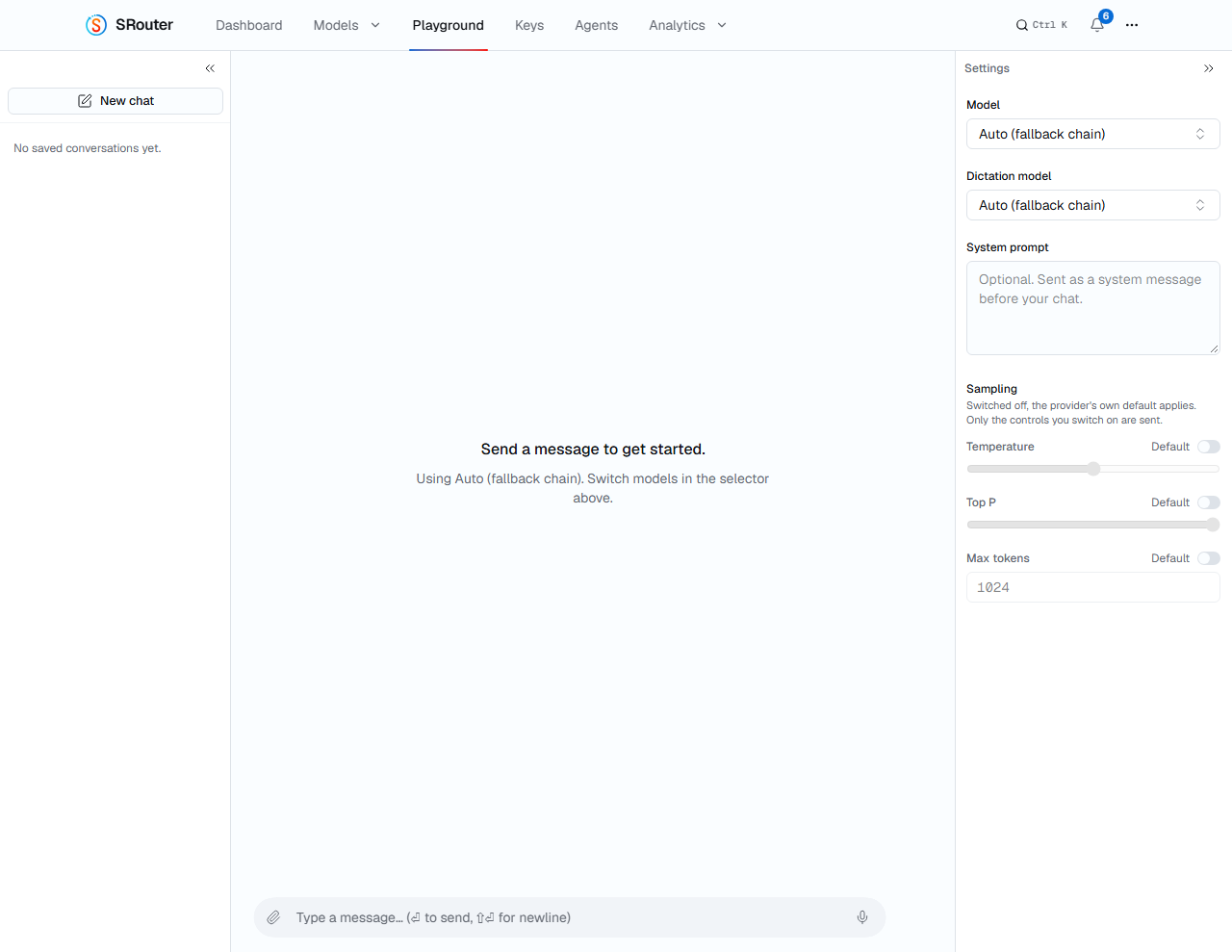This screenshot has height=952, width=1232.
Task: Adjust the Top P slider
Action: click(x=1093, y=525)
